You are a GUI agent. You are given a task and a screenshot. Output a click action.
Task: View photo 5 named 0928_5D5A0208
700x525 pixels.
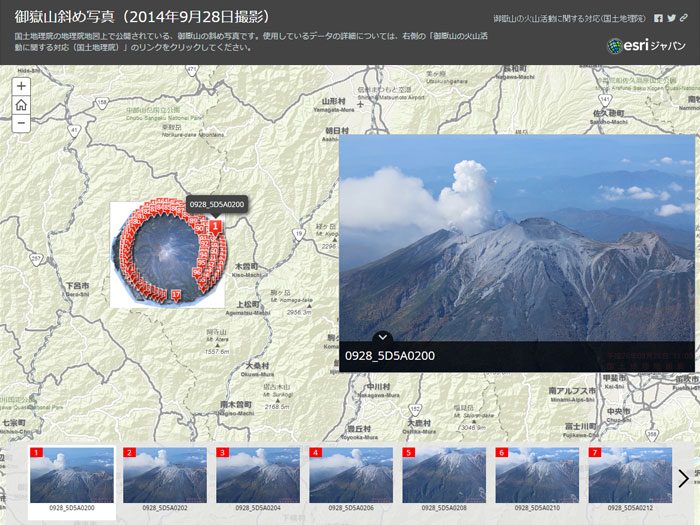[x=443, y=475]
